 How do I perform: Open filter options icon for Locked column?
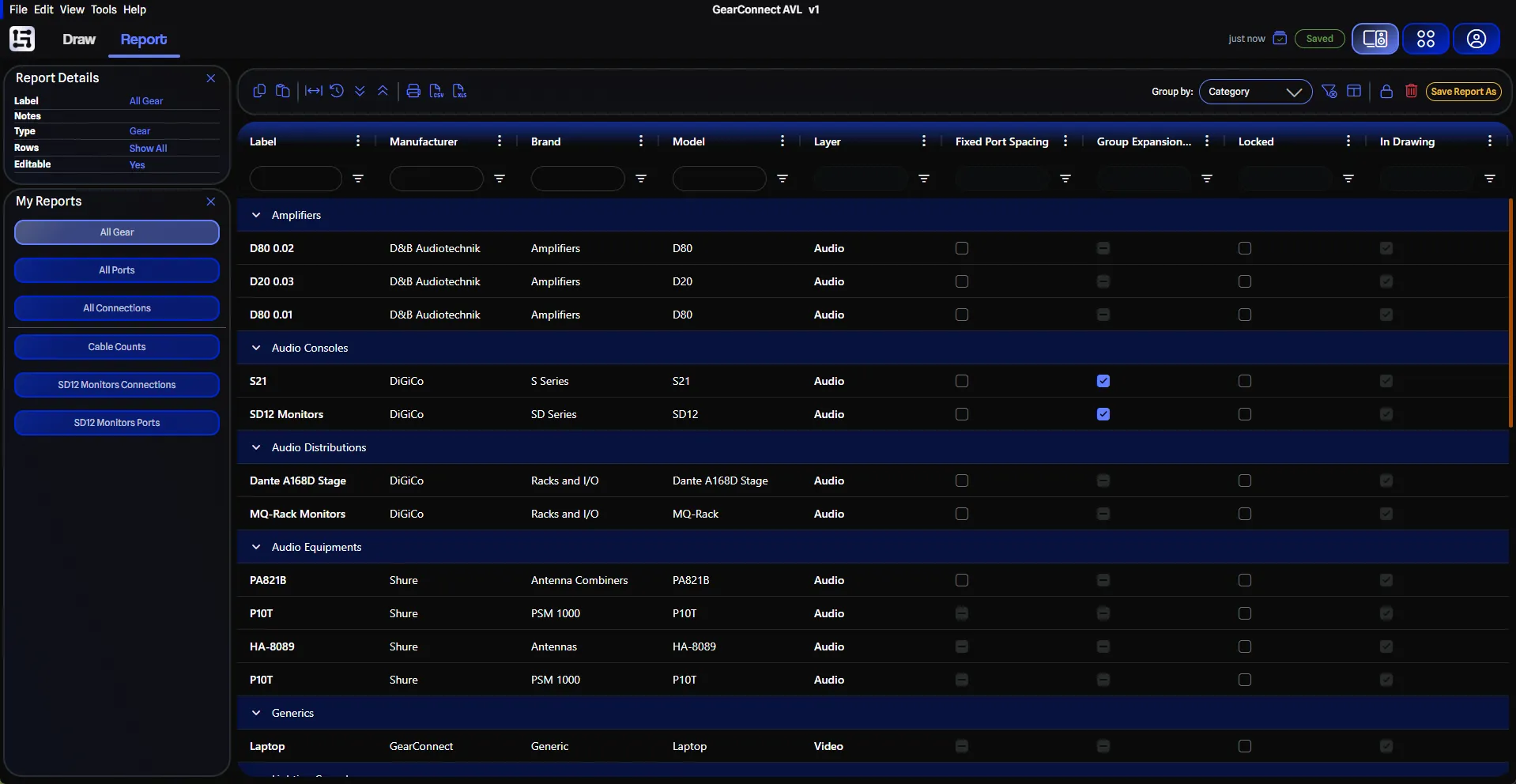[x=1348, y=179]
